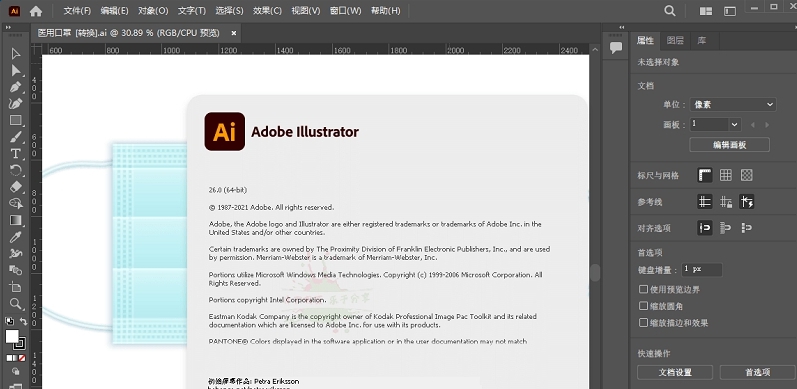Open the 视图(V) menu
The width and height of the screenshot is (797, 389).
305,11
